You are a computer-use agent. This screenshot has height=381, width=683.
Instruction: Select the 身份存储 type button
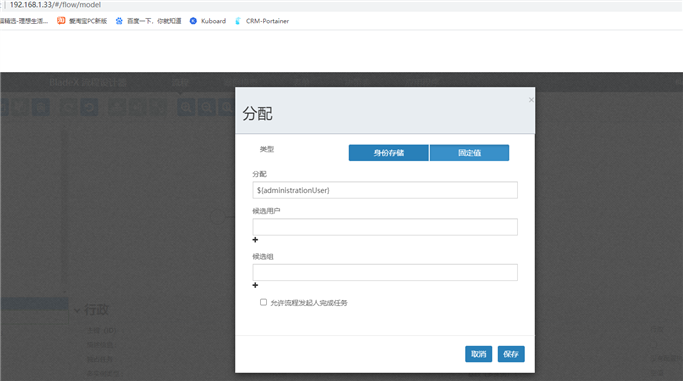389,153
